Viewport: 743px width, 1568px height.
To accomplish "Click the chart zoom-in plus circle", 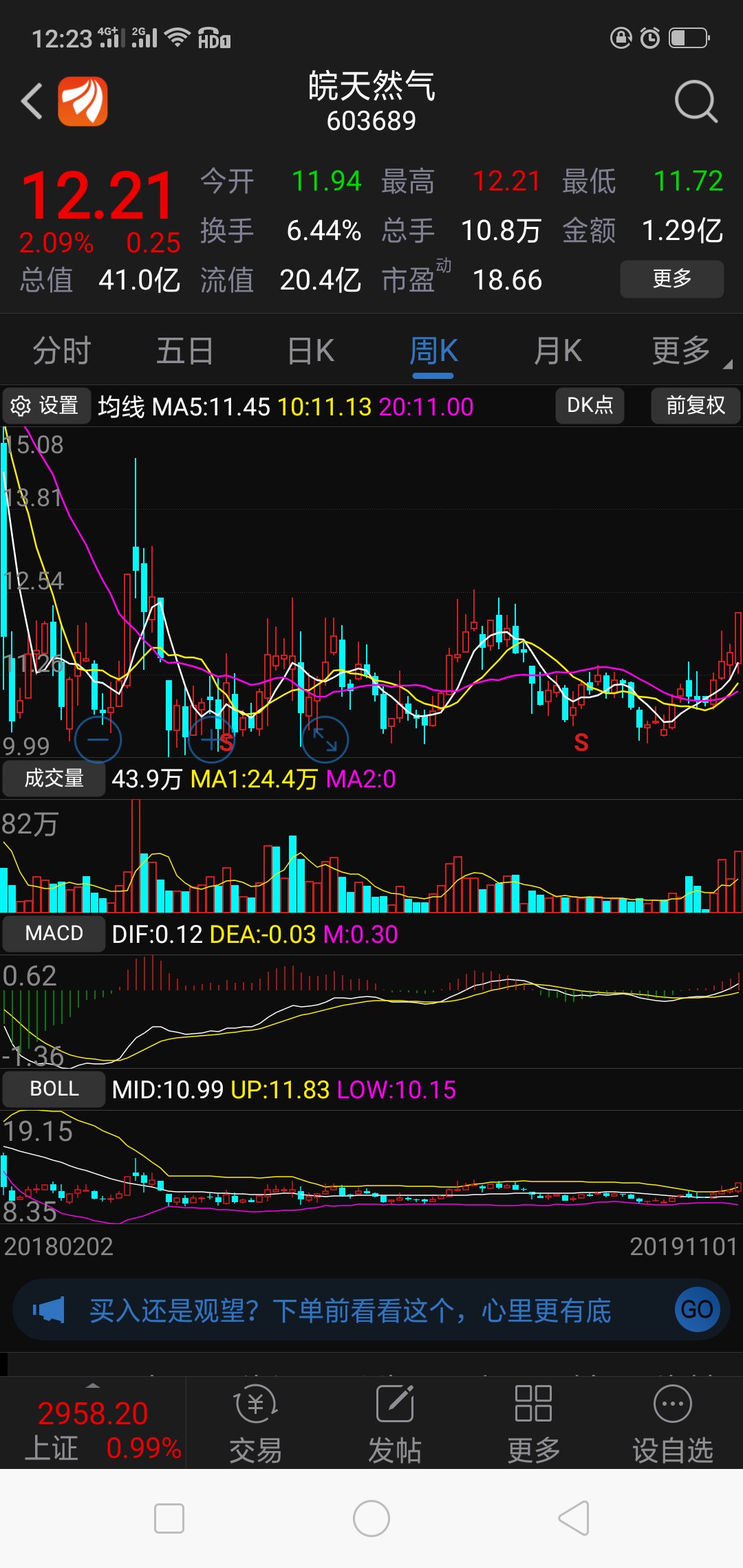I will (x=211, y=739).
